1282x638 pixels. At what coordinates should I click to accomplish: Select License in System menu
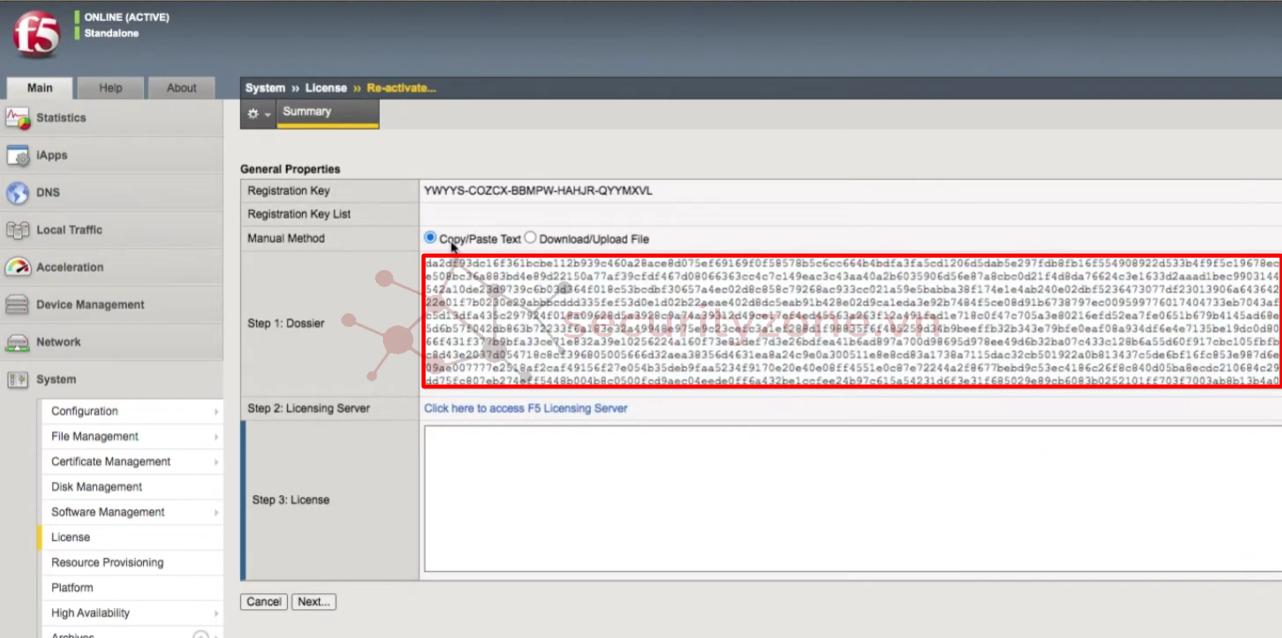[70, 537]
